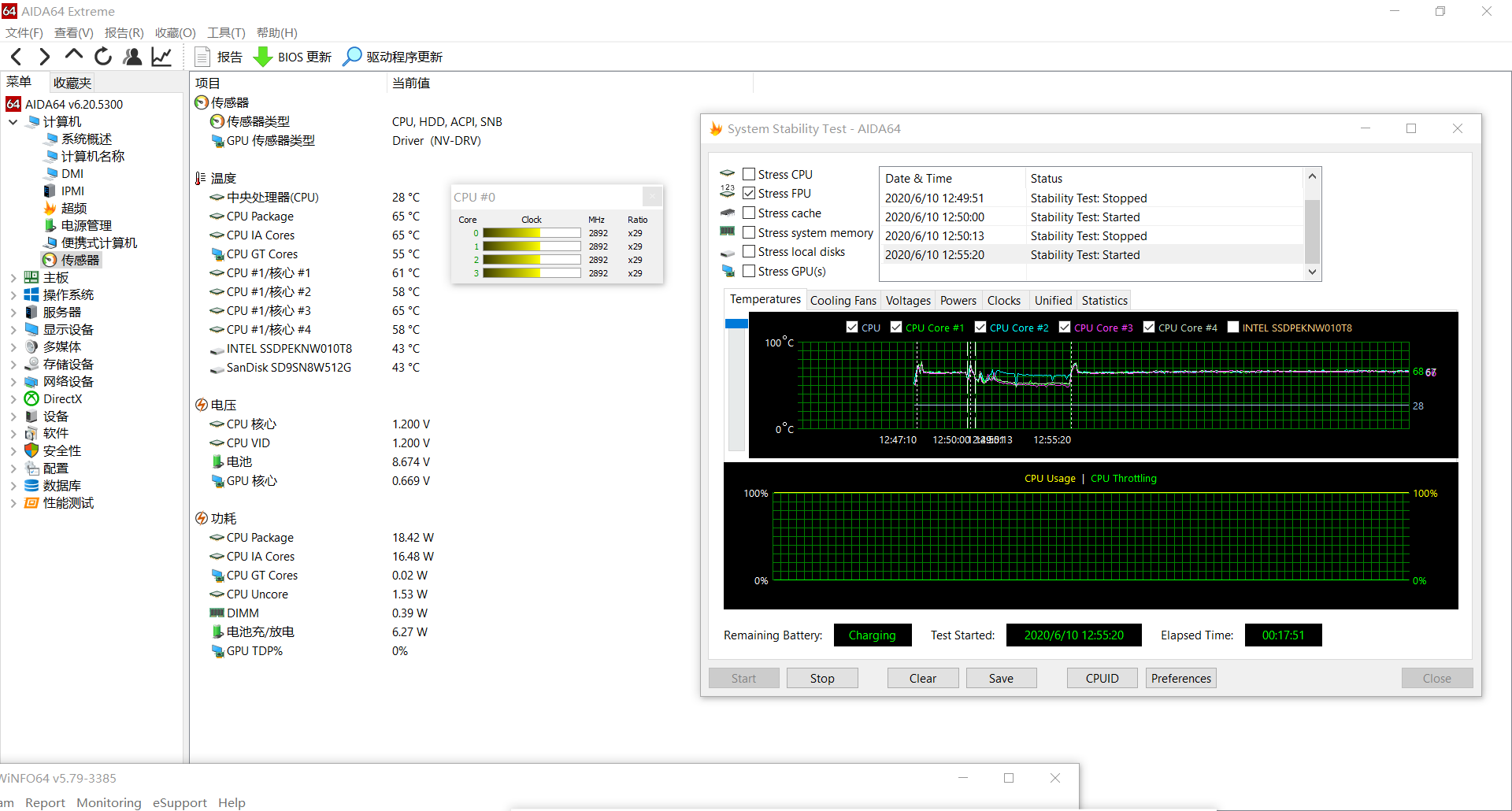The image size is (1512, 811).
Task: Toggle the CPU Core #1 graph checkbox
Action: 896,328
